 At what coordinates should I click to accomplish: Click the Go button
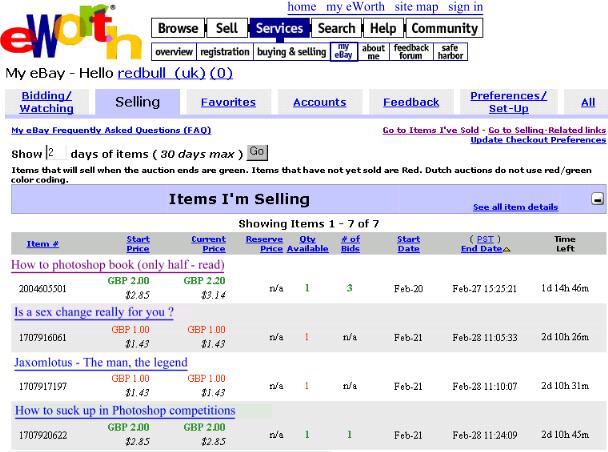[257, 152]
